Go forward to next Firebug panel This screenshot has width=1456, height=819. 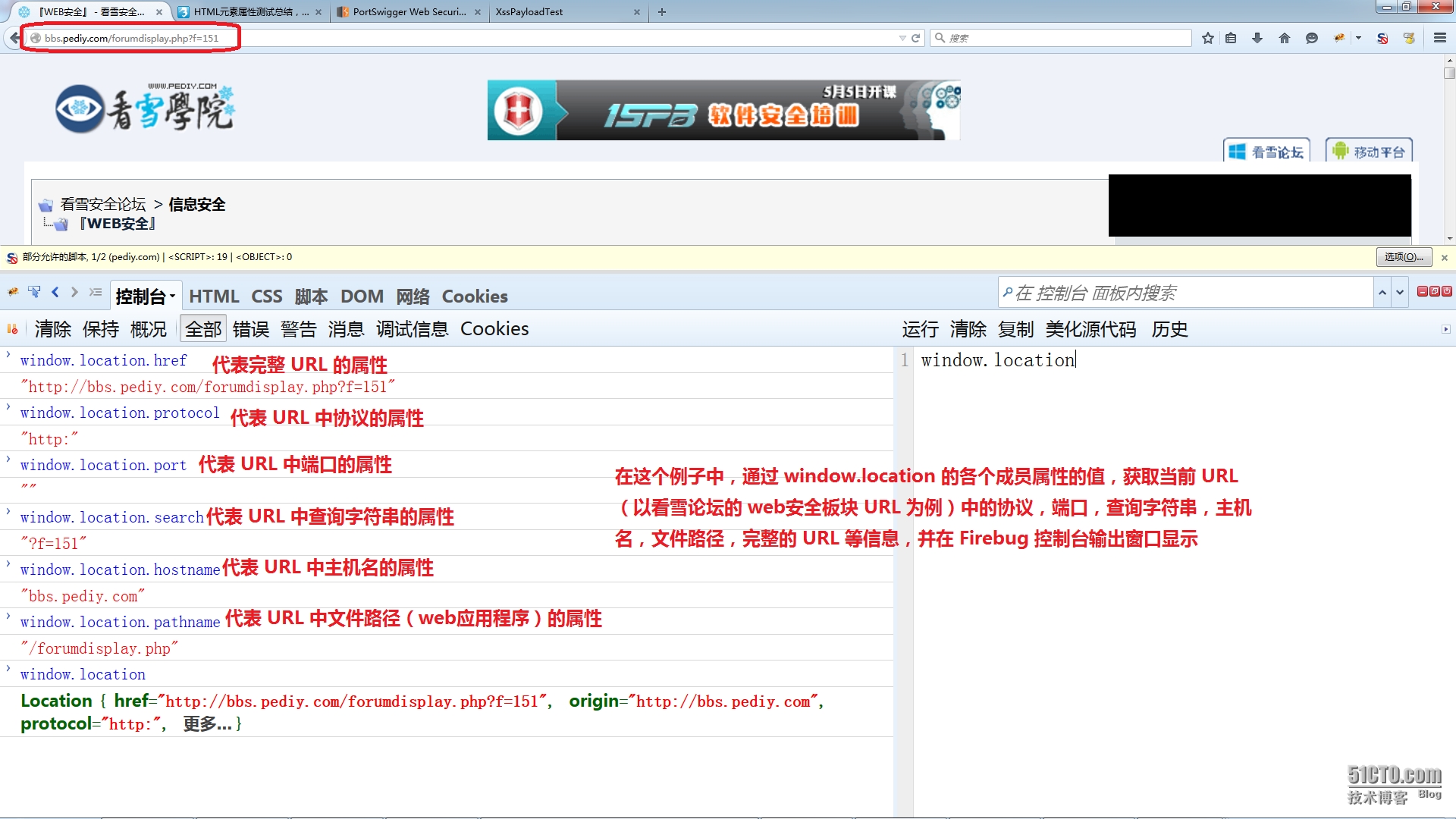pyautogui.click(x=74, y=292)
